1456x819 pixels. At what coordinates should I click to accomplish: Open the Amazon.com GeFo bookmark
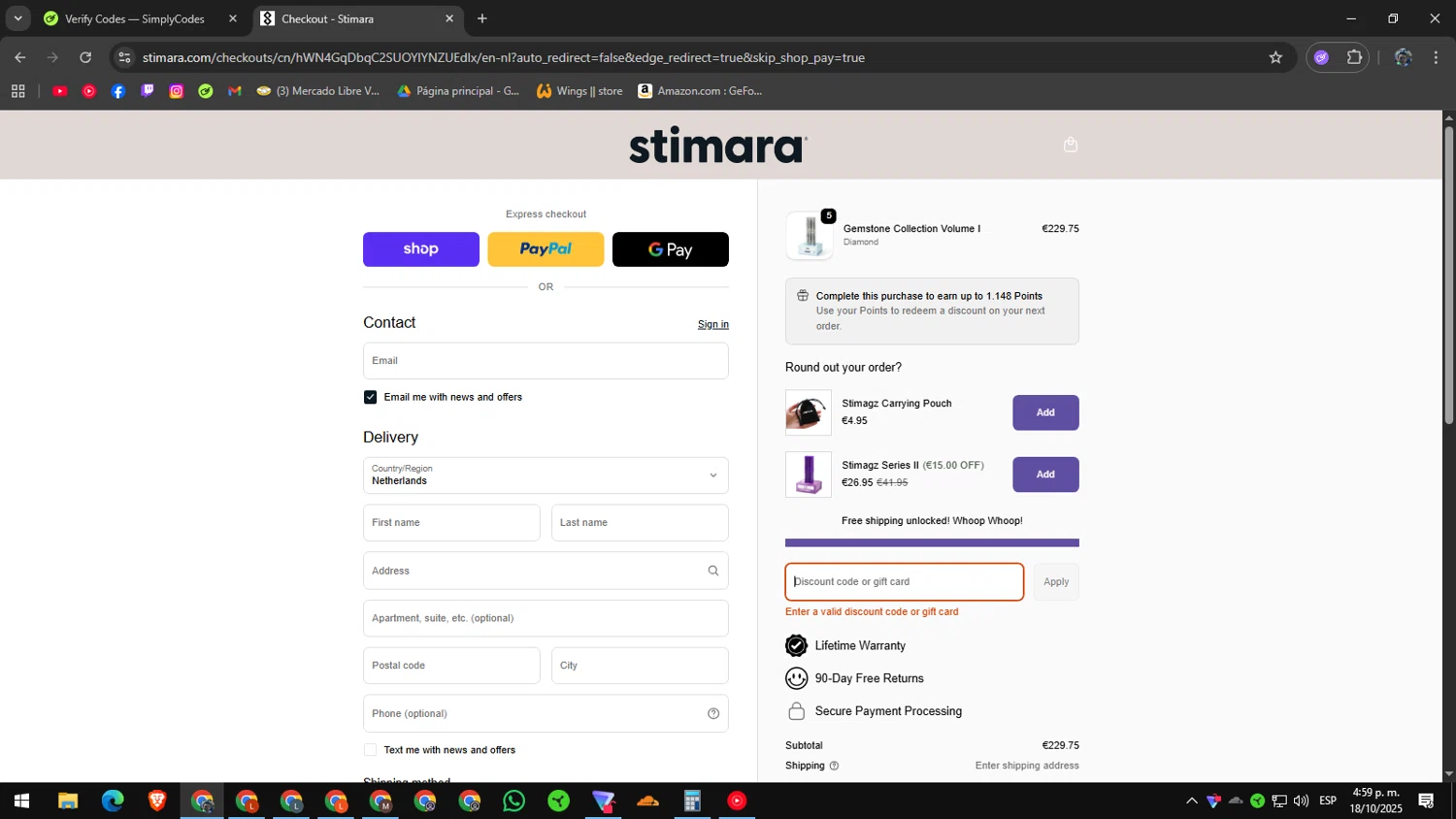pyautogui.click(x=700, y=91)
